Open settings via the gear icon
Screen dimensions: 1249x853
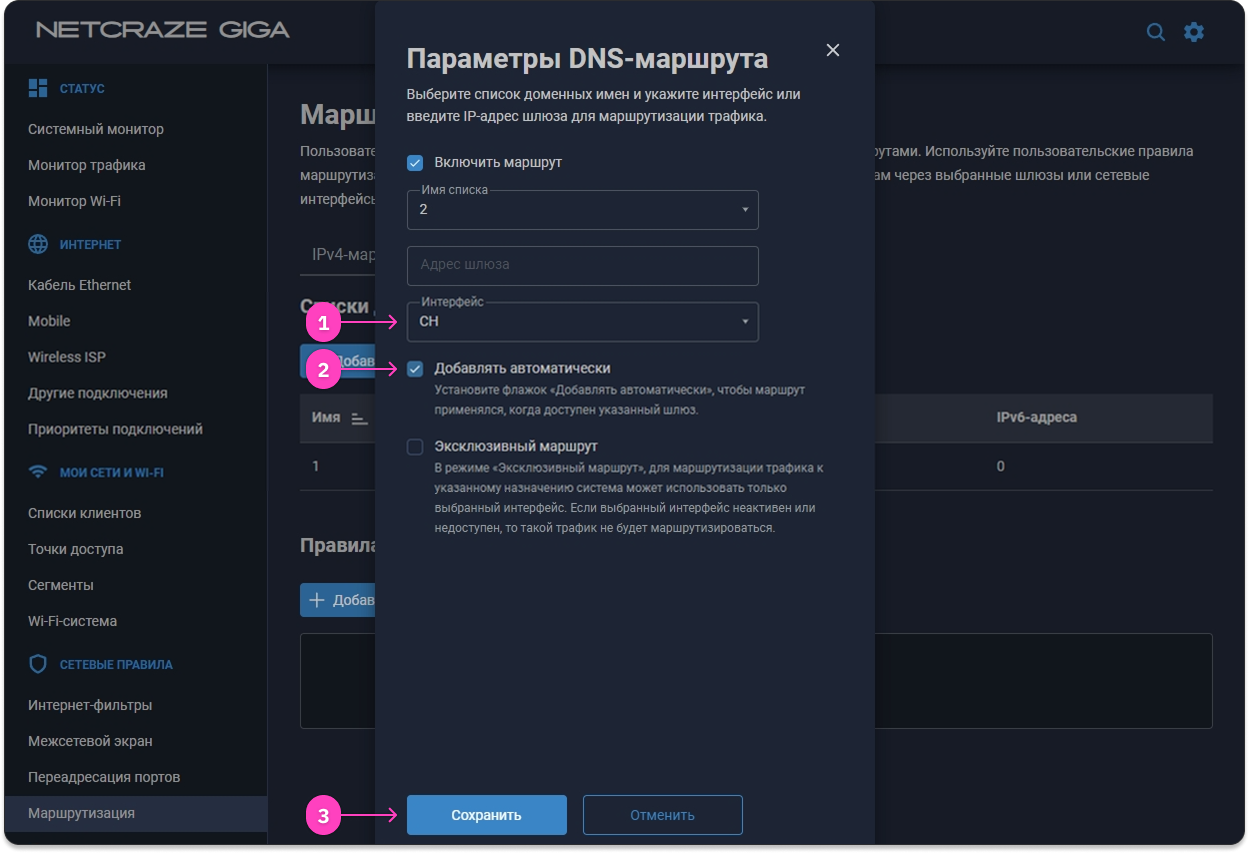[1193, 32]
